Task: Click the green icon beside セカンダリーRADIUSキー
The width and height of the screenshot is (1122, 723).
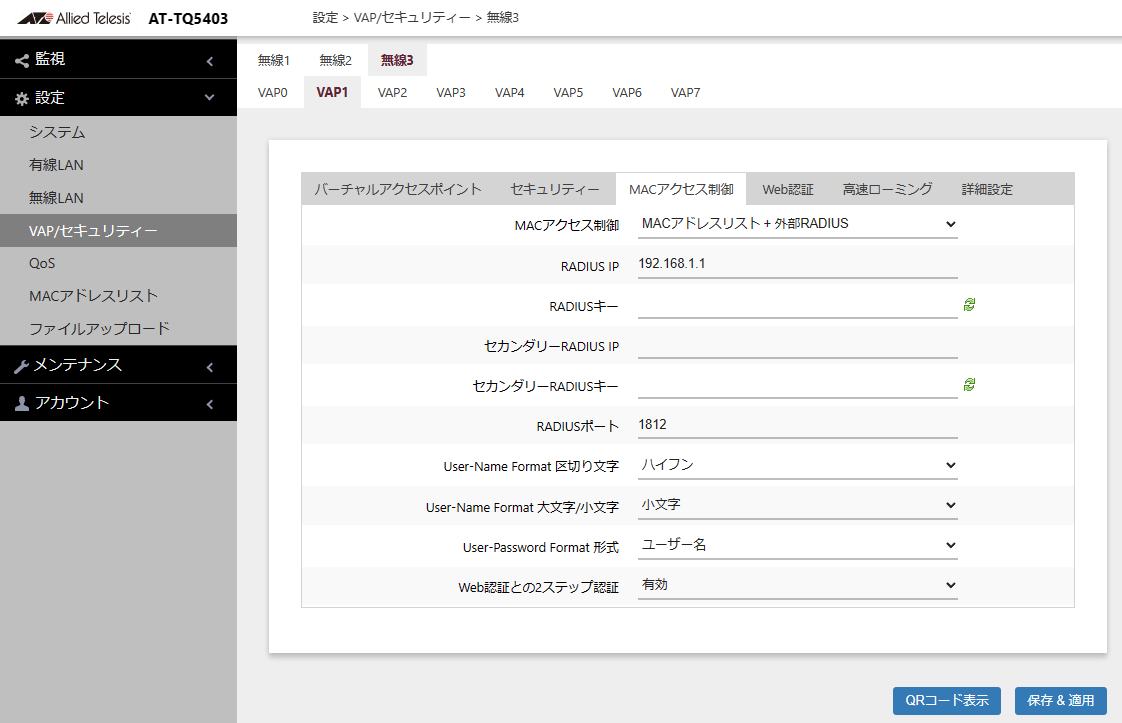Action: point(969,385)
